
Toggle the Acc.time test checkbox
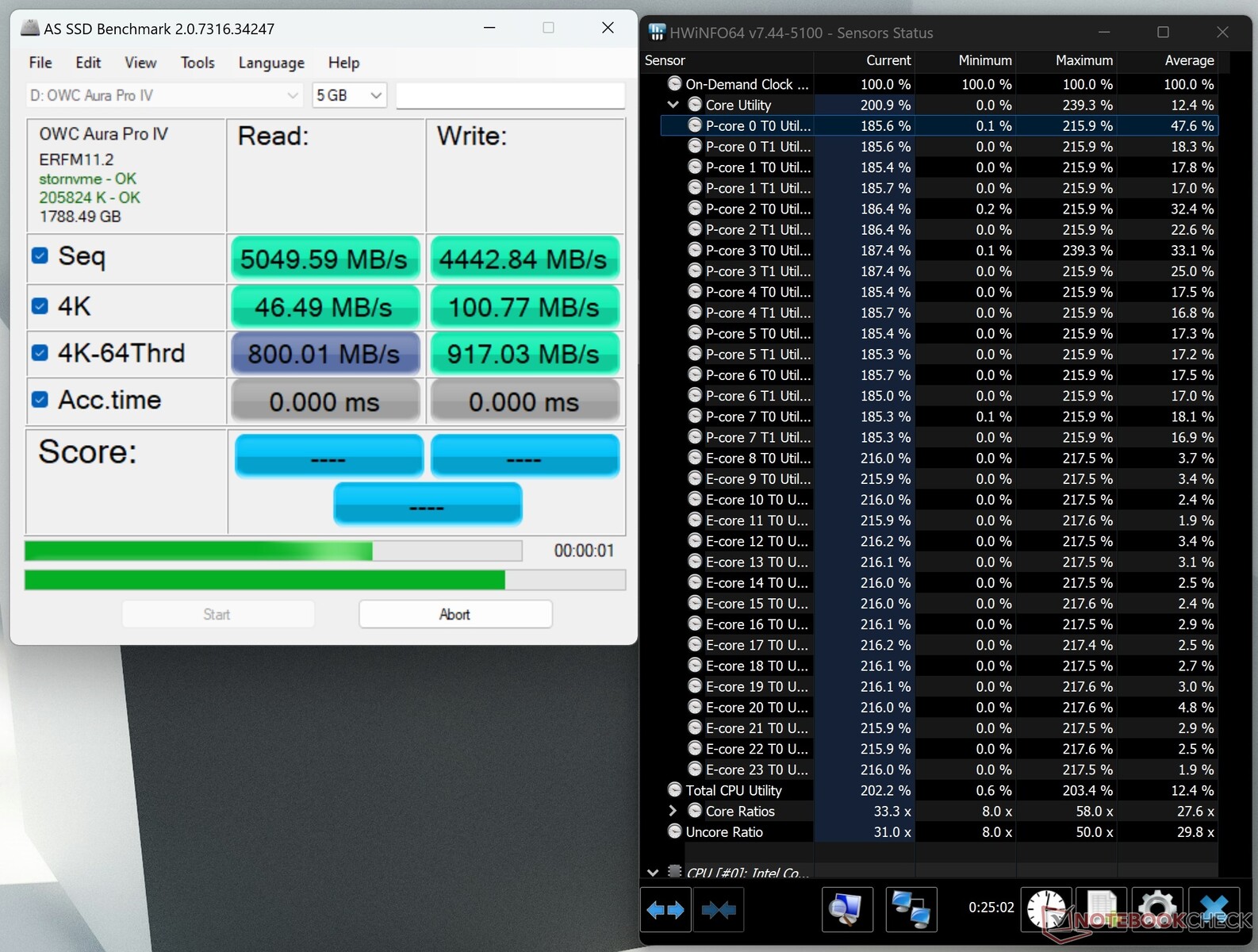tap(40, 399)
